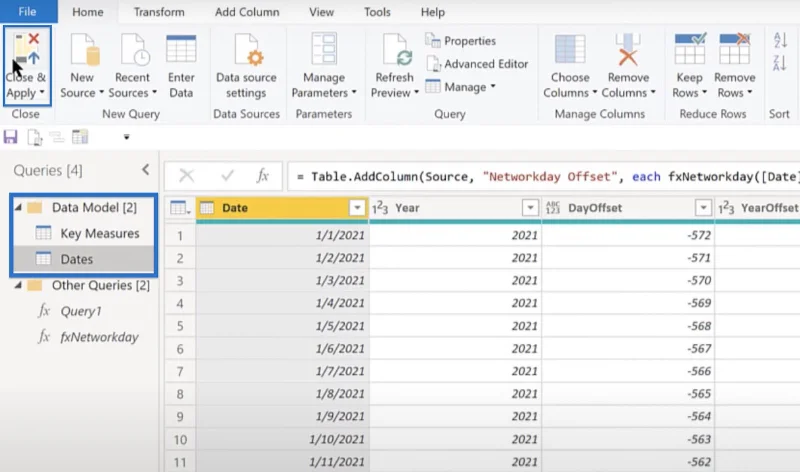Viewport: 800px width, 472px height.
Task: Collapse the Queries pane
Action: 146,170
